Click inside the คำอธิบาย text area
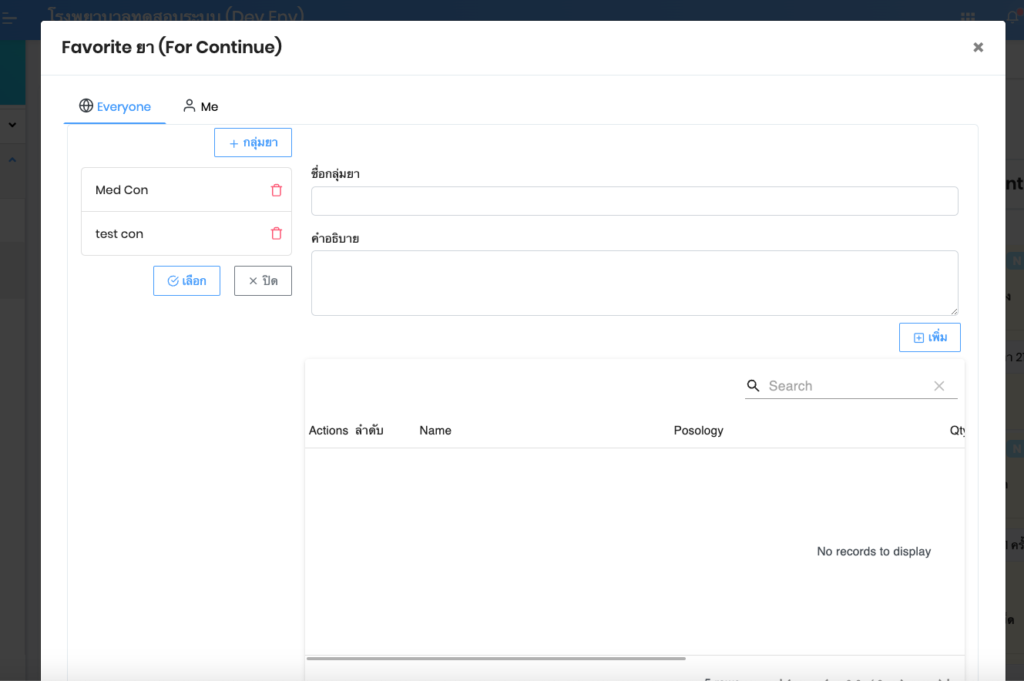The width and height of the screenshot is (1024, 681). click(x=634, y=283)
